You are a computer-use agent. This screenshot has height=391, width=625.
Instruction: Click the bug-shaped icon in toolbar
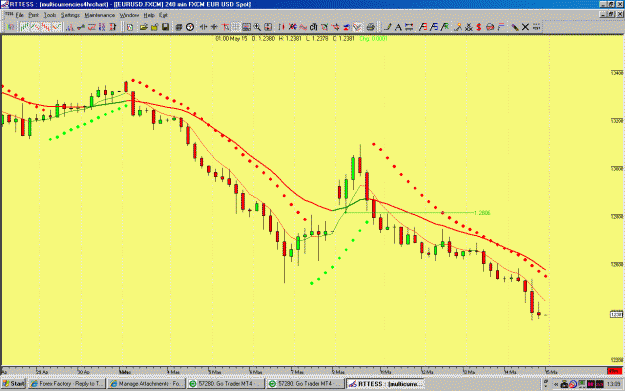pos(469,27)
